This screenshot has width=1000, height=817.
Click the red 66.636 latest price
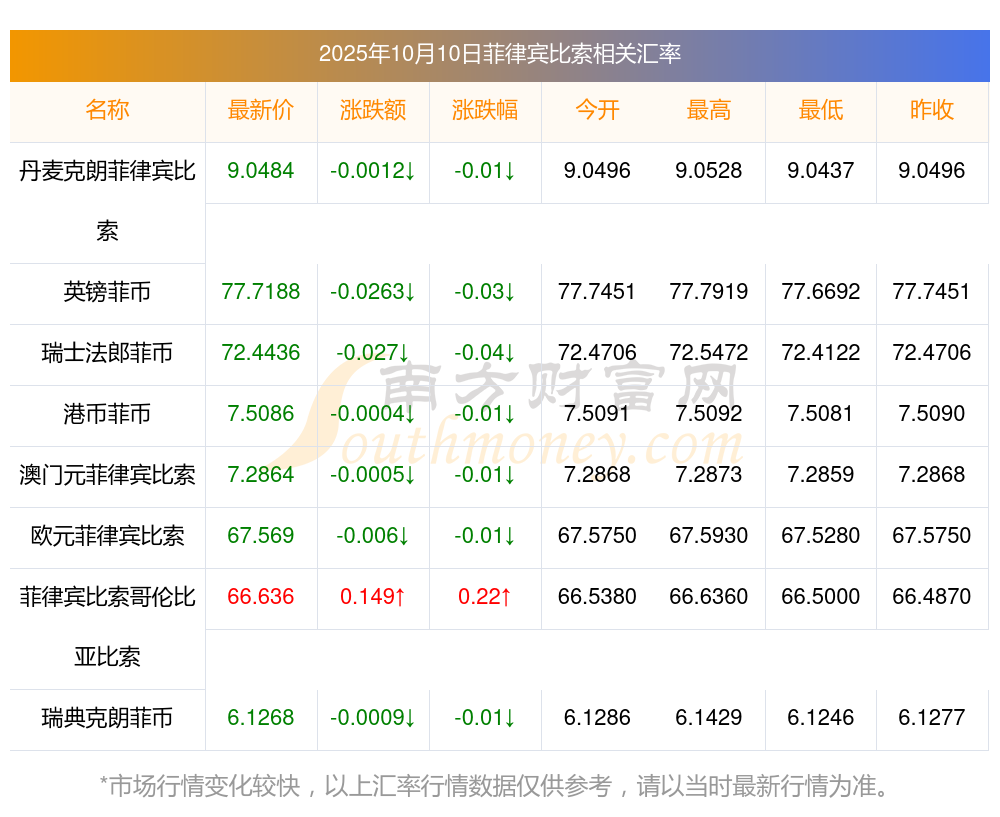pyautogui.click(x=260, y=597)
